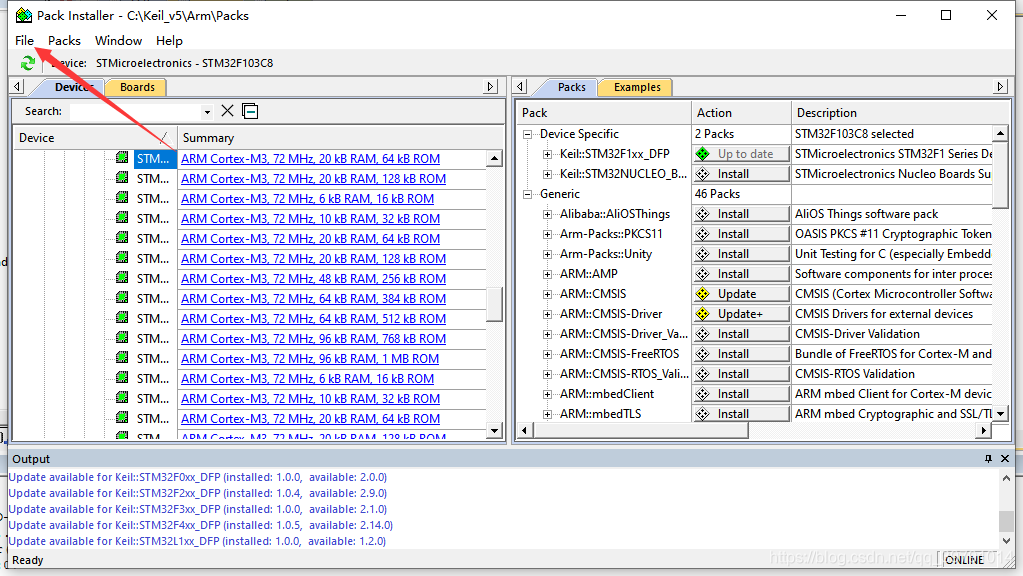
Task: Sort by the Device column header
Action: pyautogui.click(x=95, y=138)
